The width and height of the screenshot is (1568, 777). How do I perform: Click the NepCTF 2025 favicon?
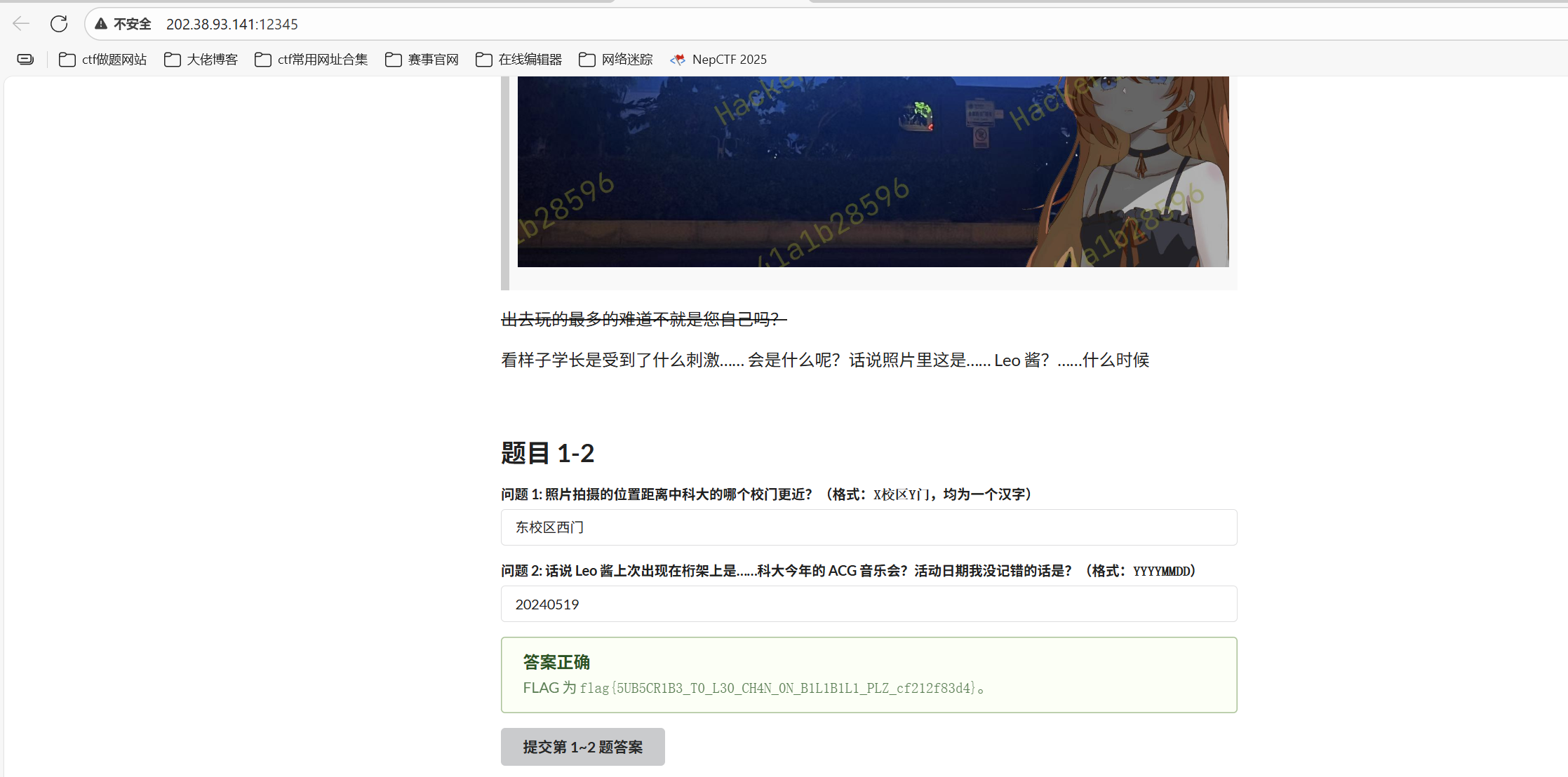(x=678, y=60)
